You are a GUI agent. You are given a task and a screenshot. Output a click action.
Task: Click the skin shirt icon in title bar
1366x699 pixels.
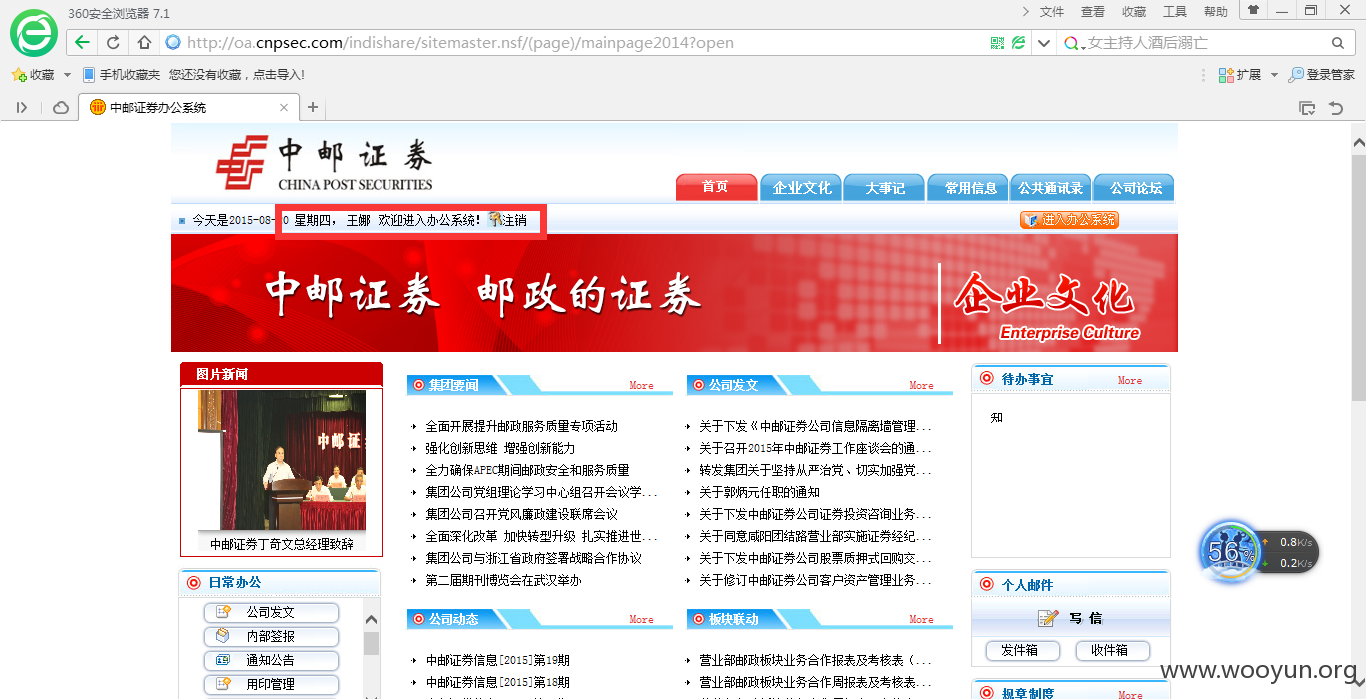(x=1253, y=10)
